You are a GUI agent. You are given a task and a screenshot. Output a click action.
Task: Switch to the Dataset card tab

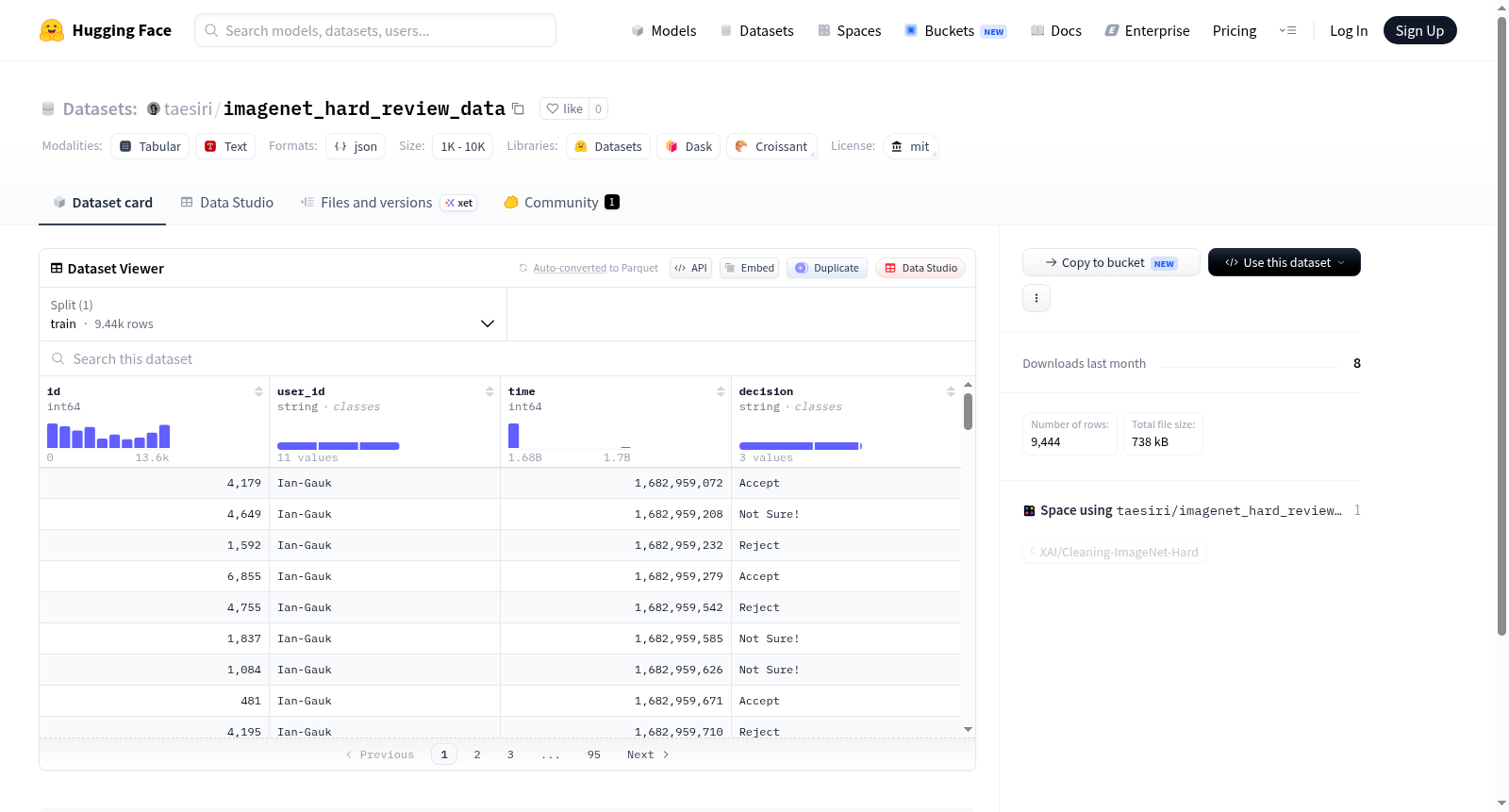tap(103, 203)
